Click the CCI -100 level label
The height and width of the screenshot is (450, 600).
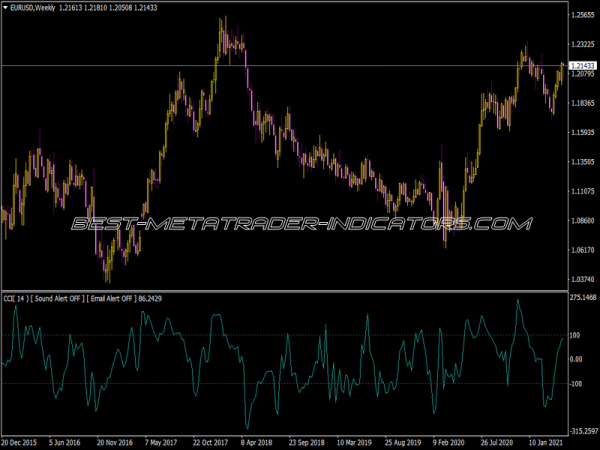[576, 384]
